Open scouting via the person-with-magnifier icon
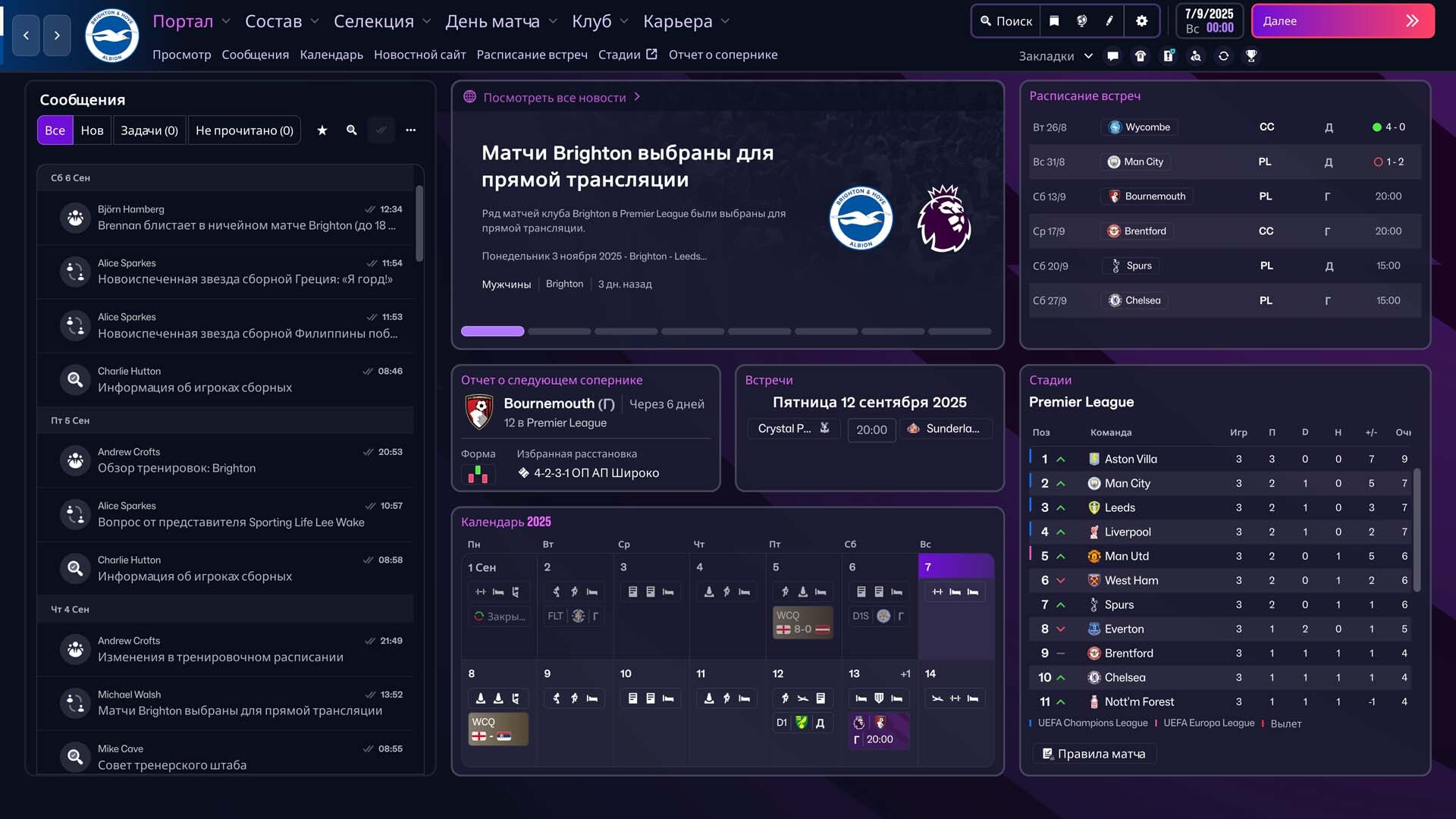This screenshot has width=1456, height=819. point(1197,55)
